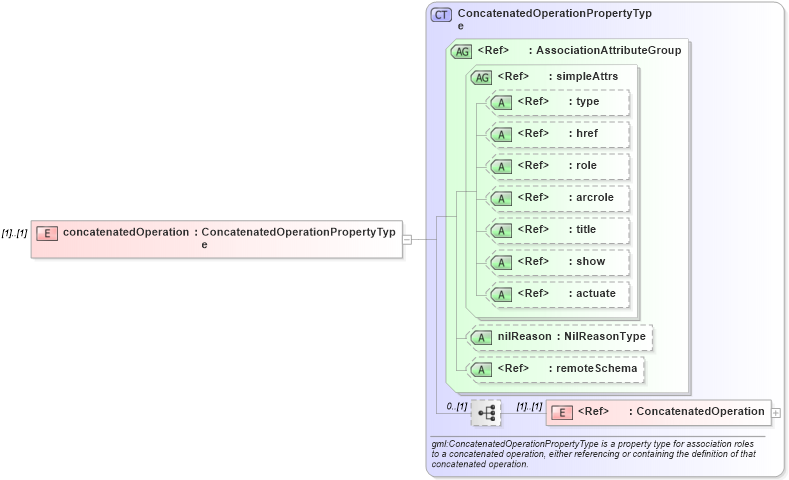Image resolution: width=789 pixels, height=480 pixels.
Task: Click the A icon beside remoteSchema
Action: [x=482, y=370]
